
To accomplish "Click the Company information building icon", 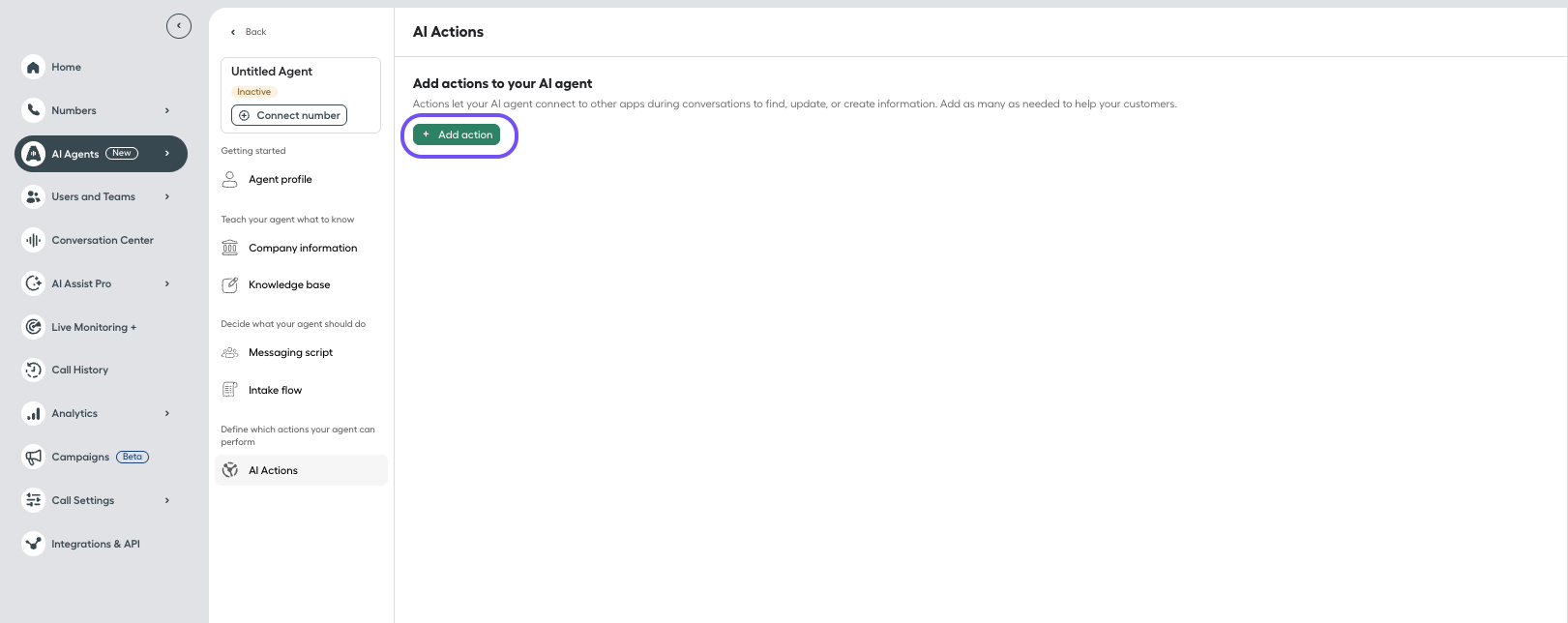I will [x=230, y=248].
